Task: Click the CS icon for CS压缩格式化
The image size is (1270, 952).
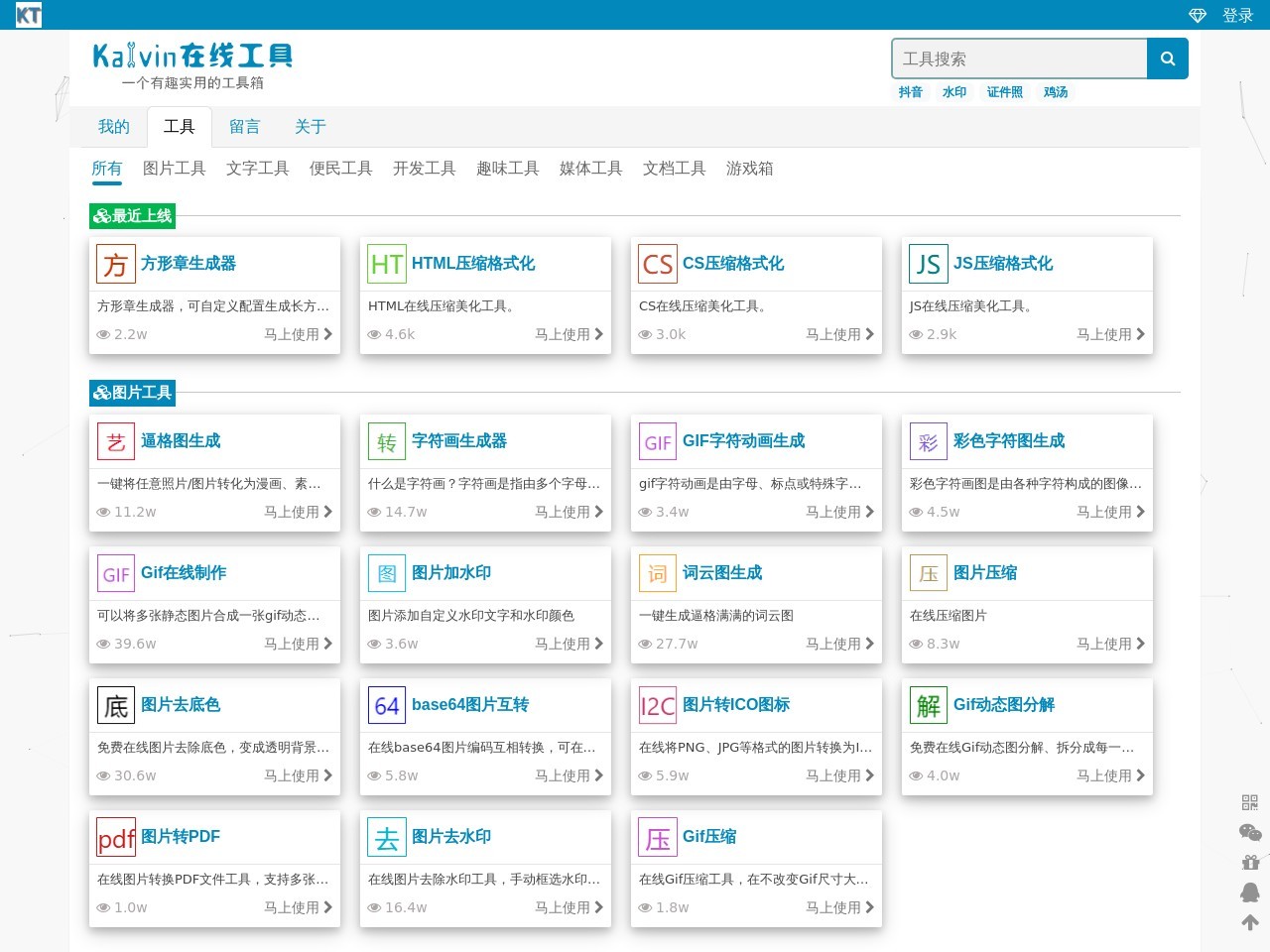Action: click(658, 264)
